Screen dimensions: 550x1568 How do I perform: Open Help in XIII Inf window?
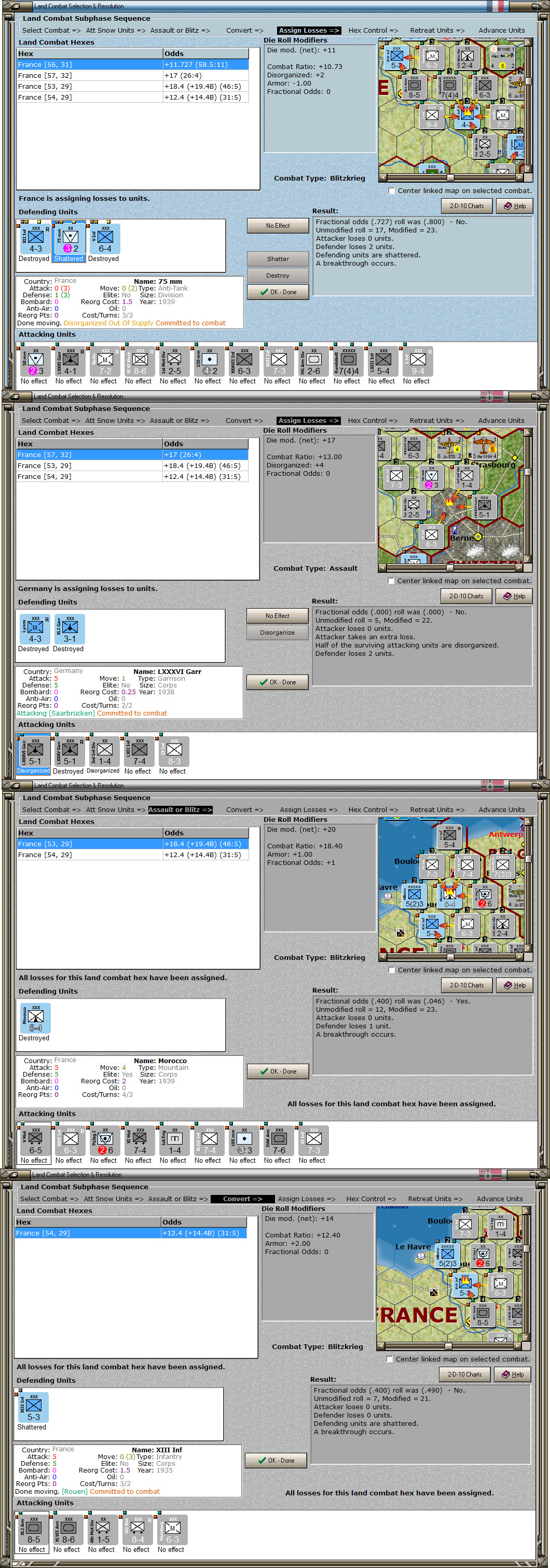(x=512, y=1374)
